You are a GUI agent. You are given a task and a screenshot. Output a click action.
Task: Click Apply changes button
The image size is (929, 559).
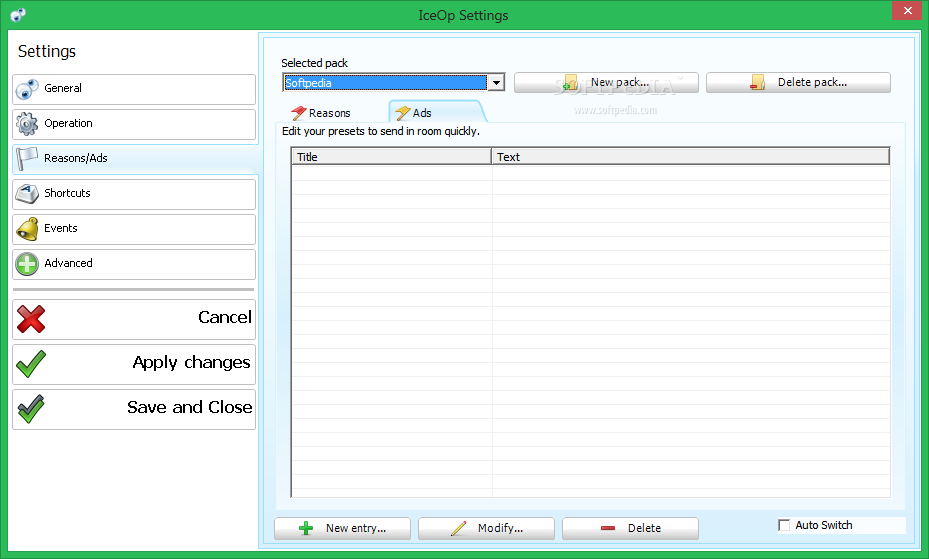click(x=134, y=364)
